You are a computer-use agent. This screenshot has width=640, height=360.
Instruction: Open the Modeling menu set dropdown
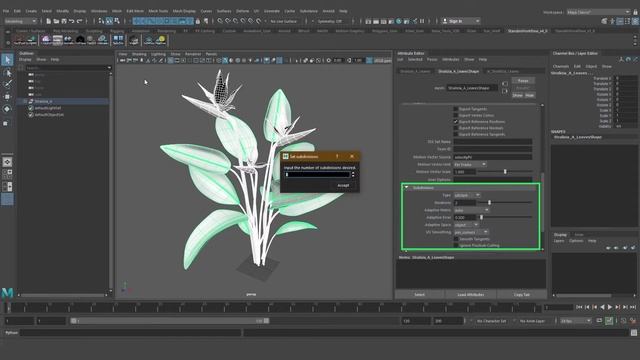(x=20, y=21)
